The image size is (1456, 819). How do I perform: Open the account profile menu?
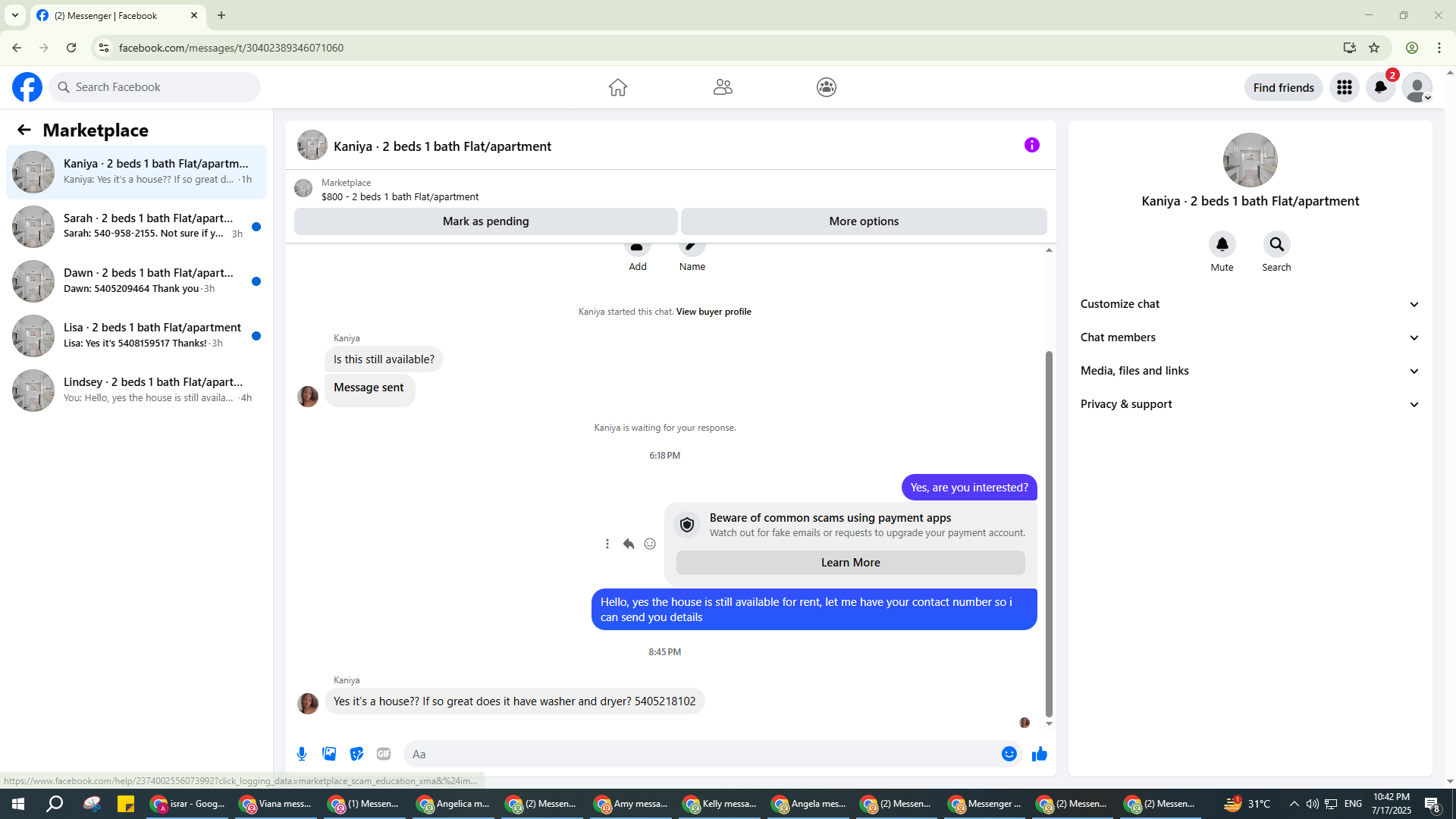(1417, 87)
